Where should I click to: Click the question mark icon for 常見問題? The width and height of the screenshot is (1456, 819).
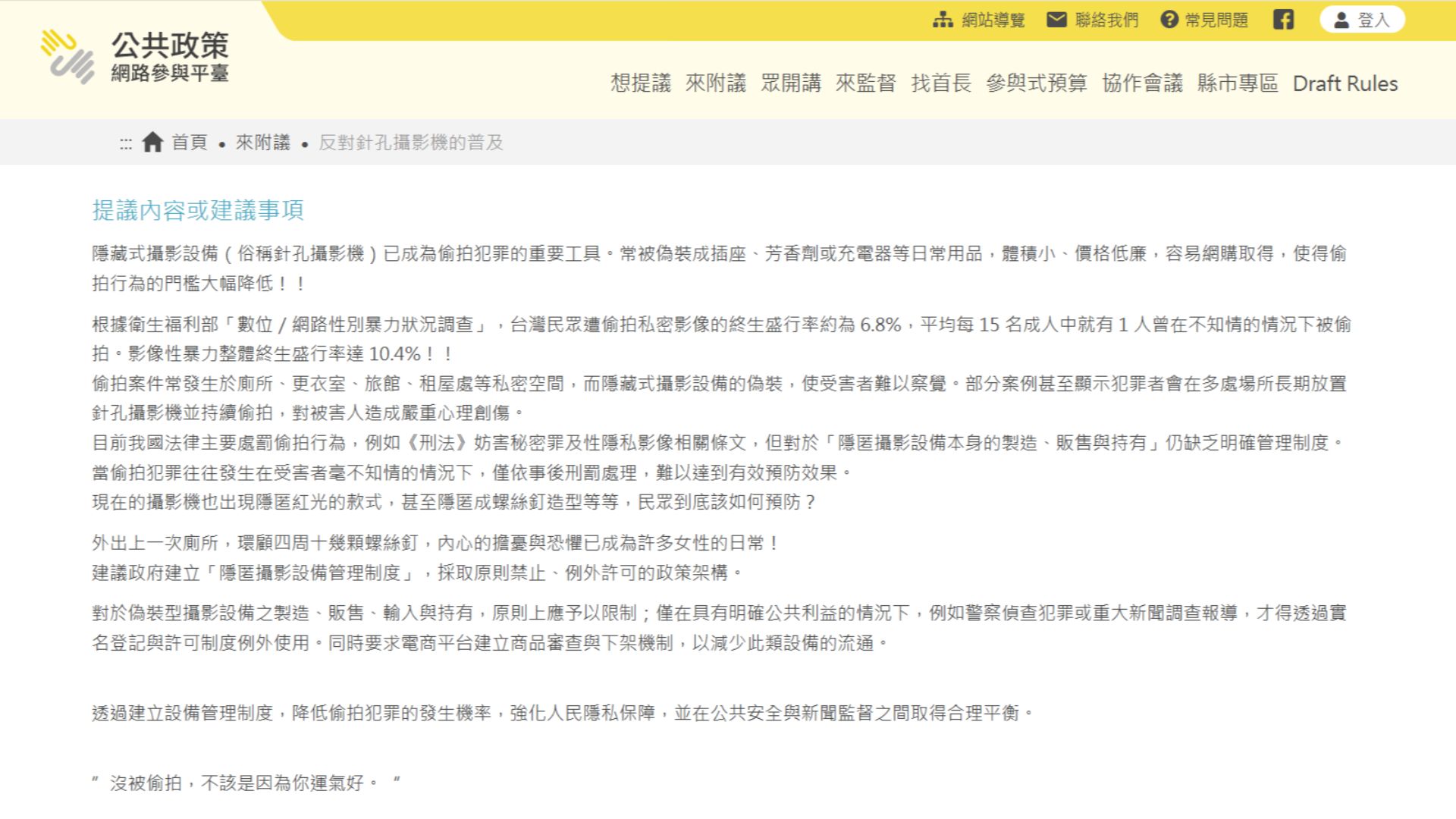(x=1169, y=20)
